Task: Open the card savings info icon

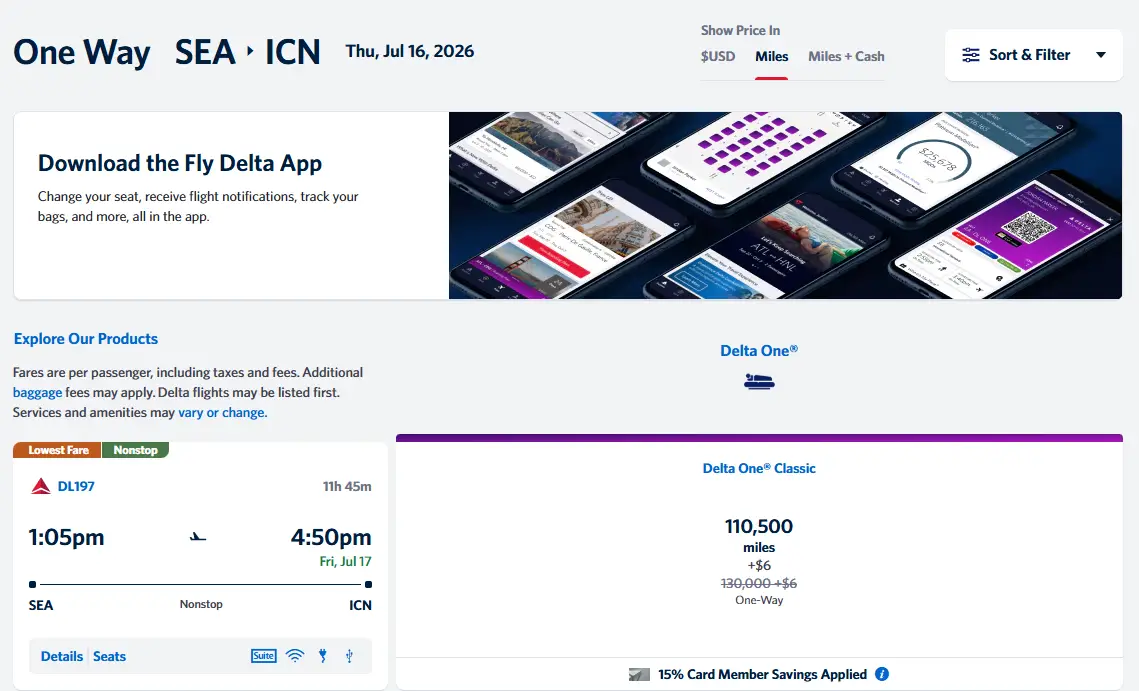Action: (882, 674)
